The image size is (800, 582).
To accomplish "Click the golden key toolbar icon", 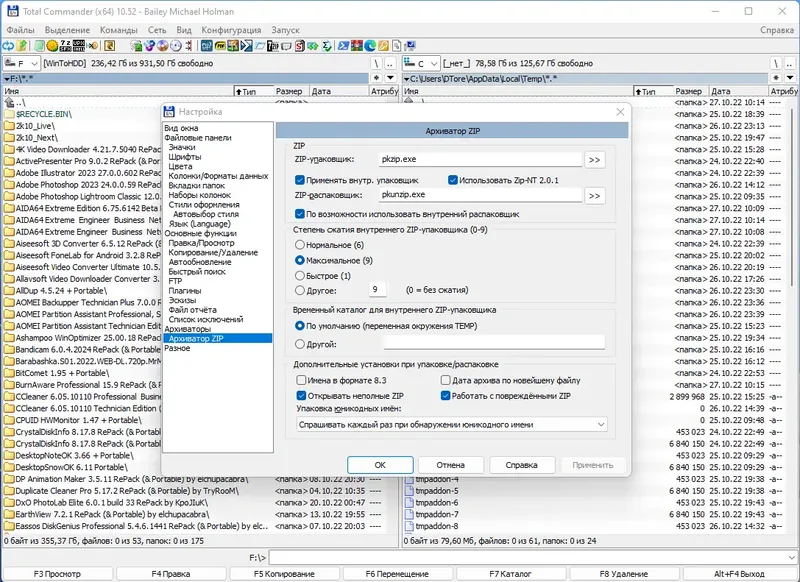I will 383,46.
